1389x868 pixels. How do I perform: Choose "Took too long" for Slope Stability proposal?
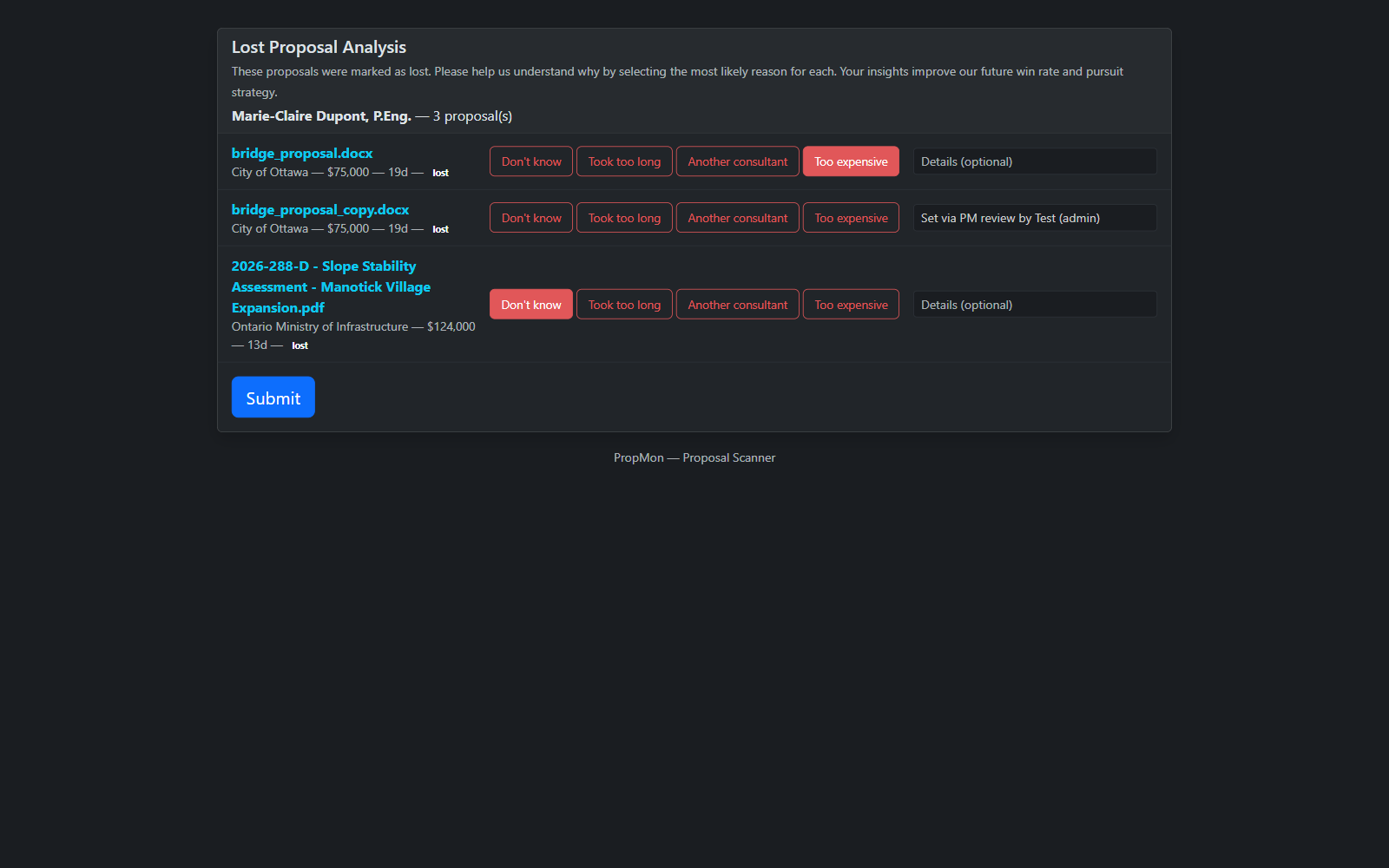(624, 305)
